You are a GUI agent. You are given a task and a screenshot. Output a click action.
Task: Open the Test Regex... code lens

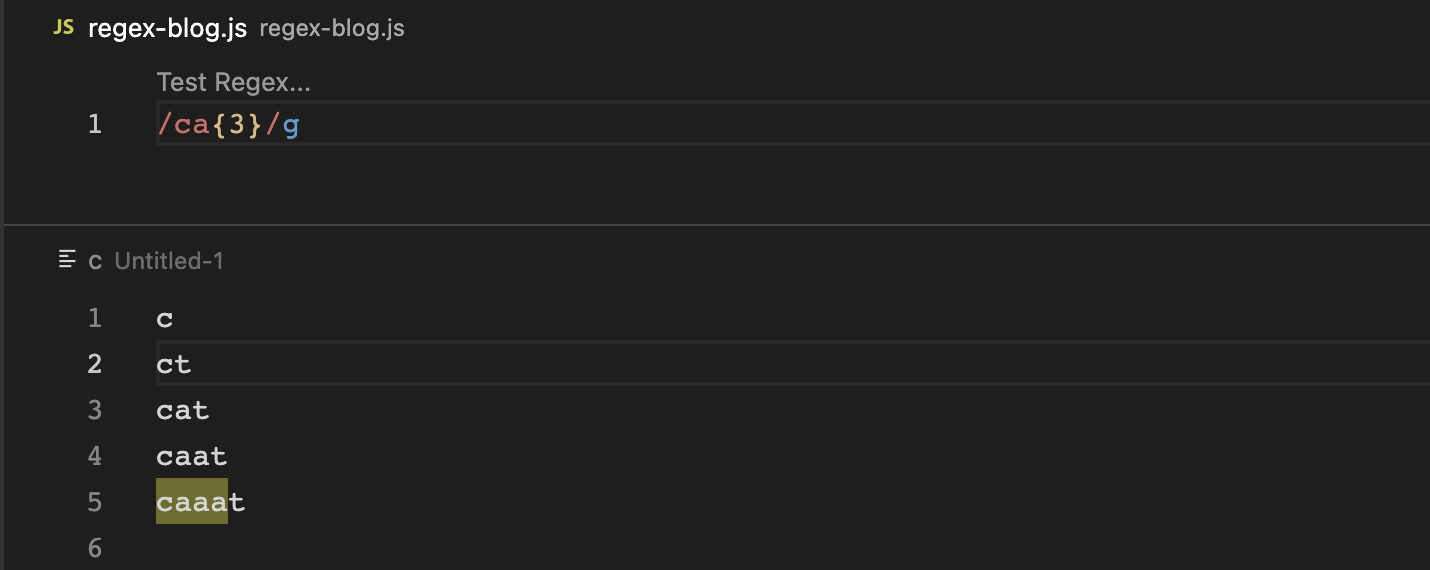tap(233, 82)
